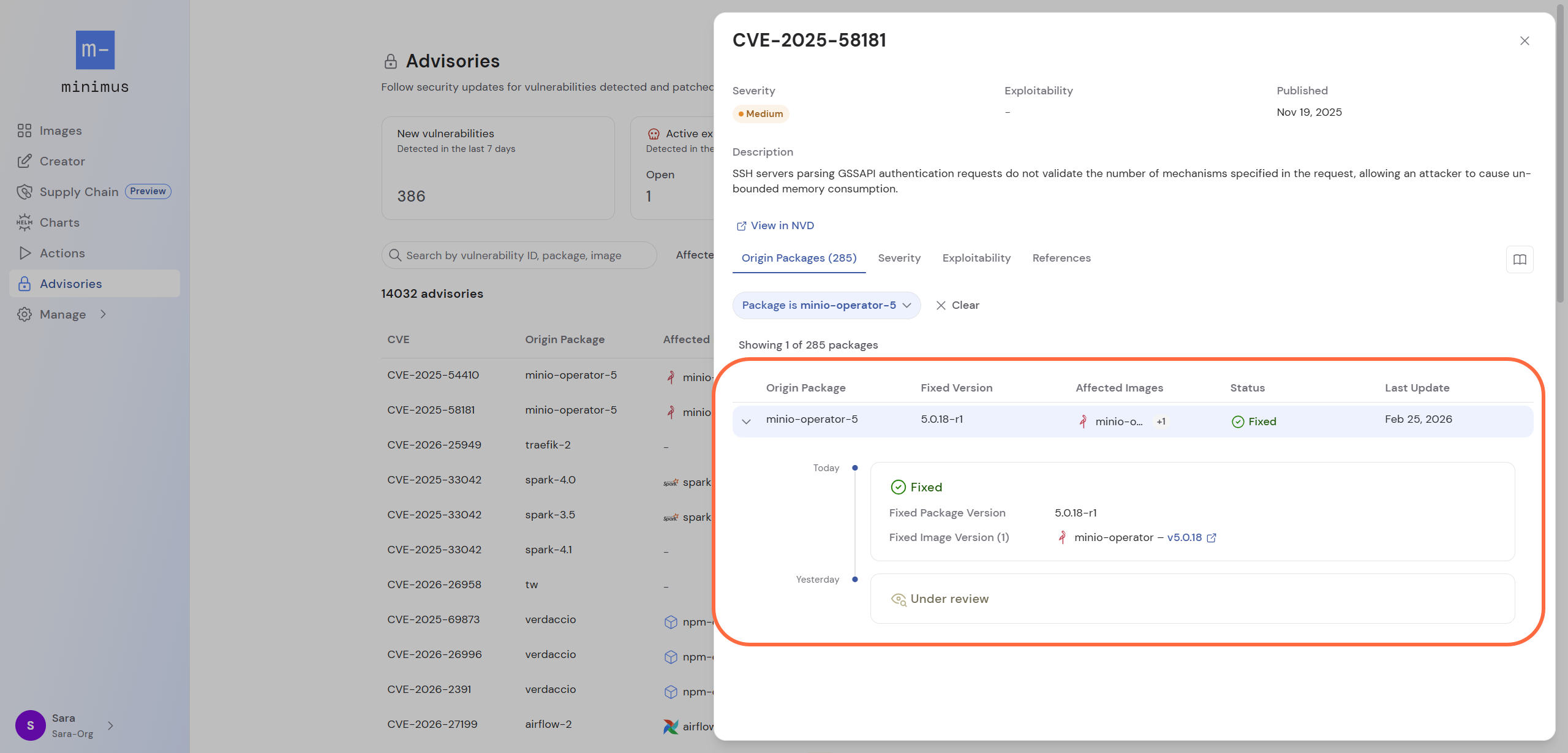Screen dimensions: 1568x753
Task: Open Supply Chain preview section
Action: click(24, 192)
